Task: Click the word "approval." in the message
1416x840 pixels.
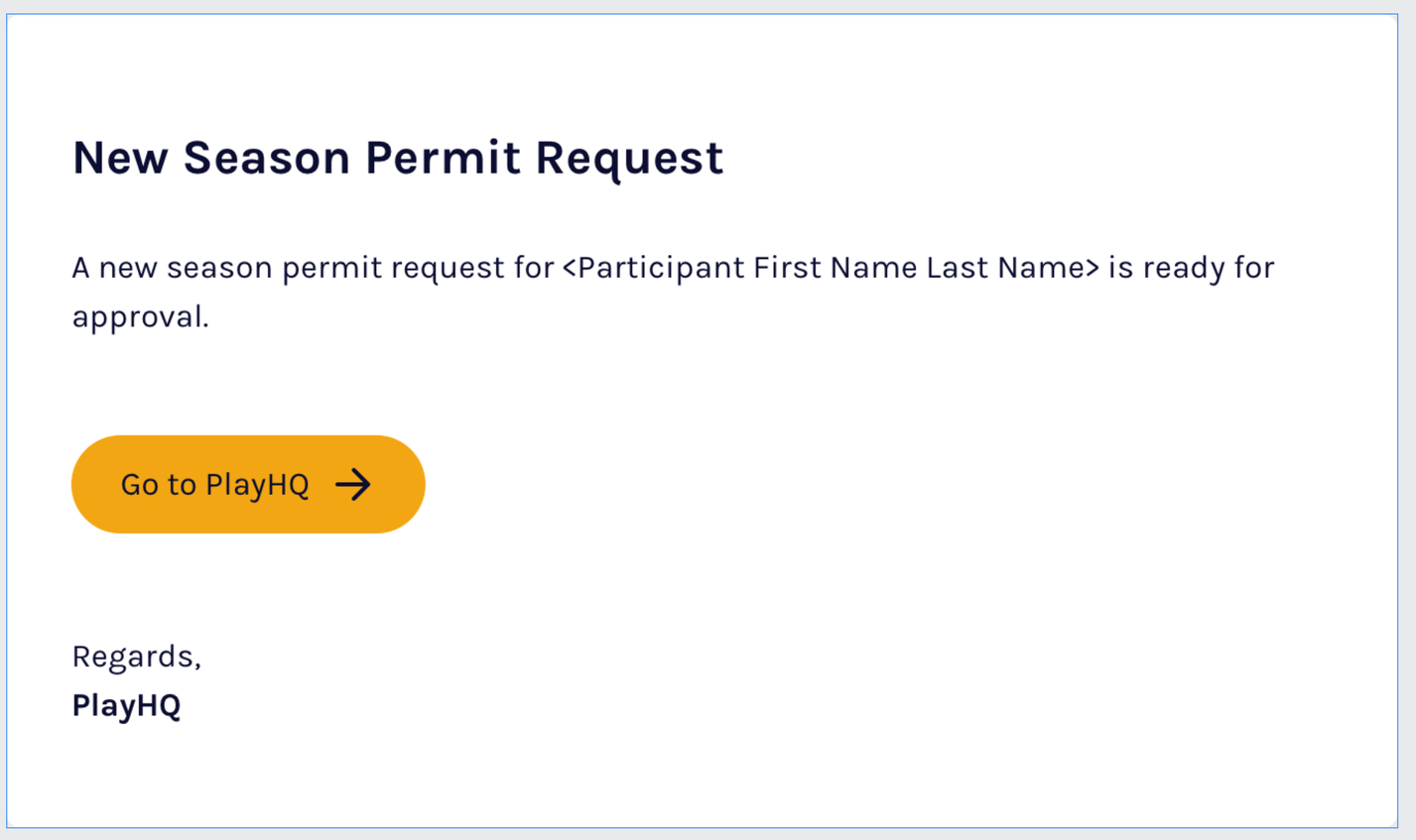Action: [140, 317]
